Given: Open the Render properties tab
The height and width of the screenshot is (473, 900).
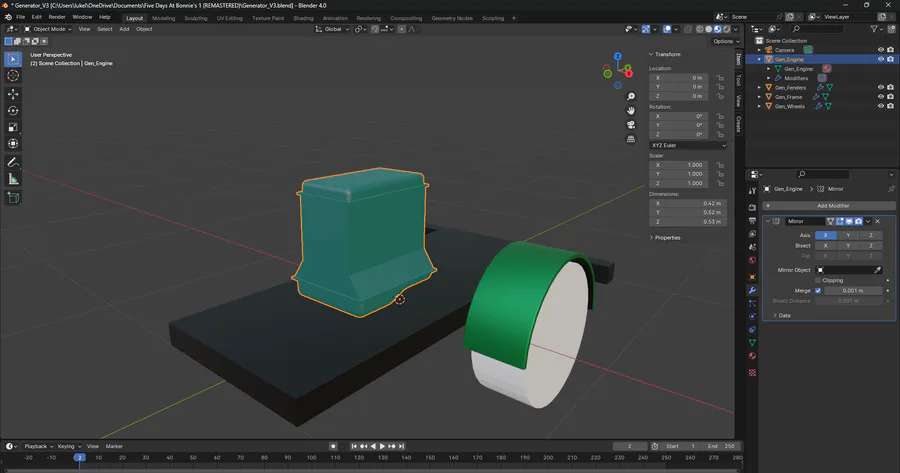Looking at the screenshot, I should click(x=752, y=207).
